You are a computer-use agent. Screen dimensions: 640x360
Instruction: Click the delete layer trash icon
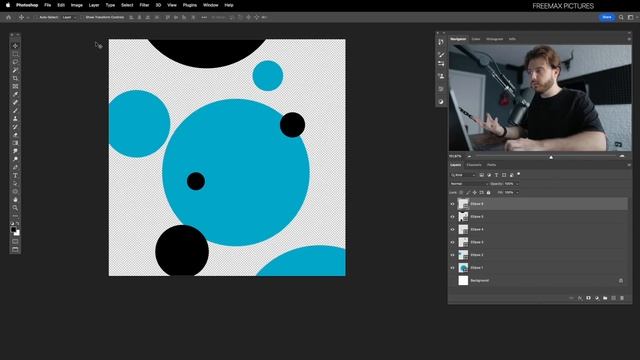pyautogui.click(x=622, y=298)
